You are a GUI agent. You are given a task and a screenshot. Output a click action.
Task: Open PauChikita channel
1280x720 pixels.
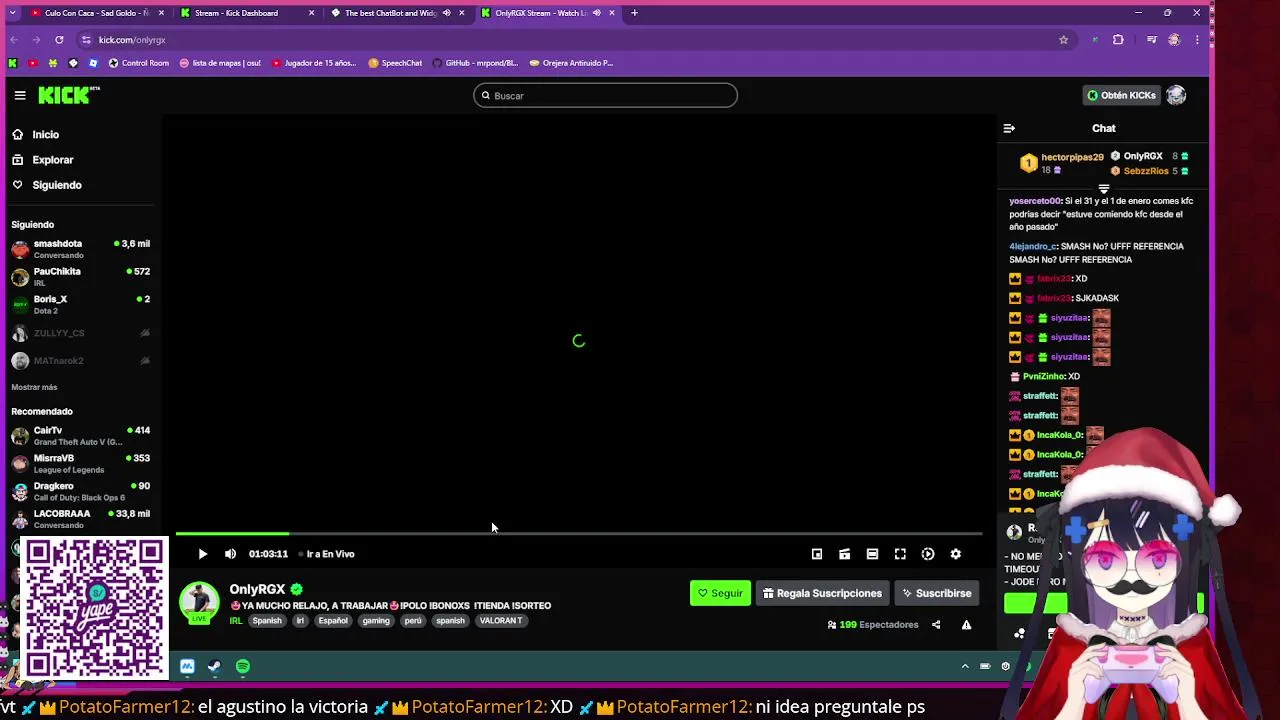[x=80, y=277]
